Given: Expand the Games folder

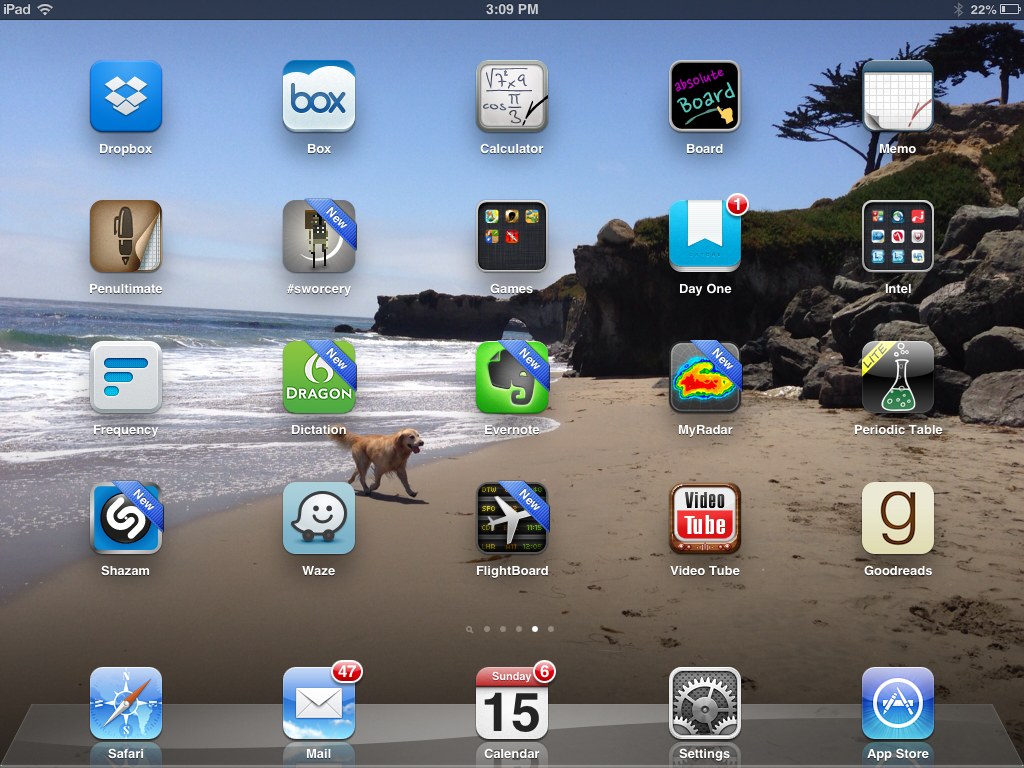Looking at the screenshot, I should (511, 237).
